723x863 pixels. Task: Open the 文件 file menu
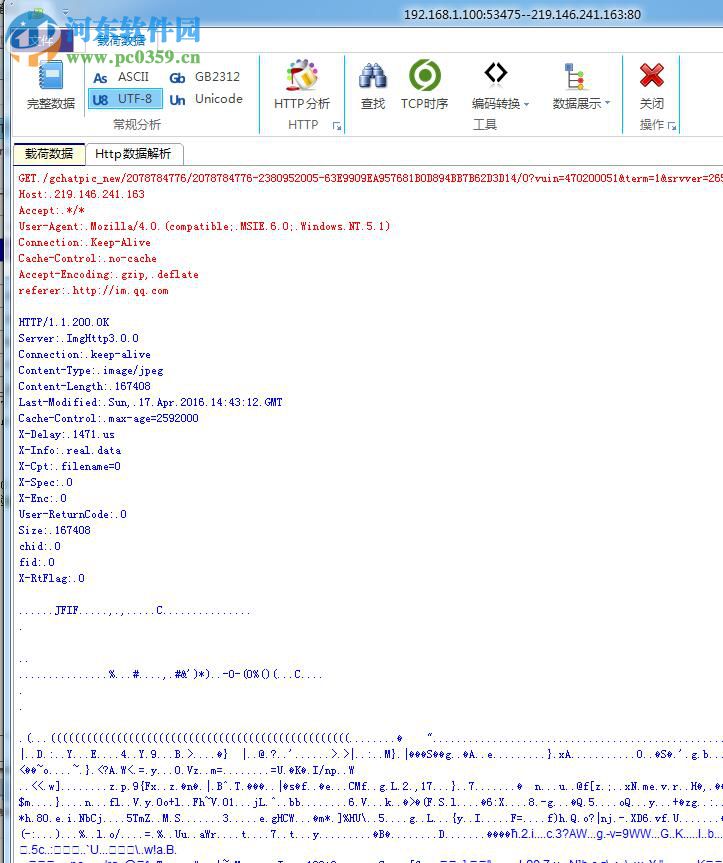[41, 40]
